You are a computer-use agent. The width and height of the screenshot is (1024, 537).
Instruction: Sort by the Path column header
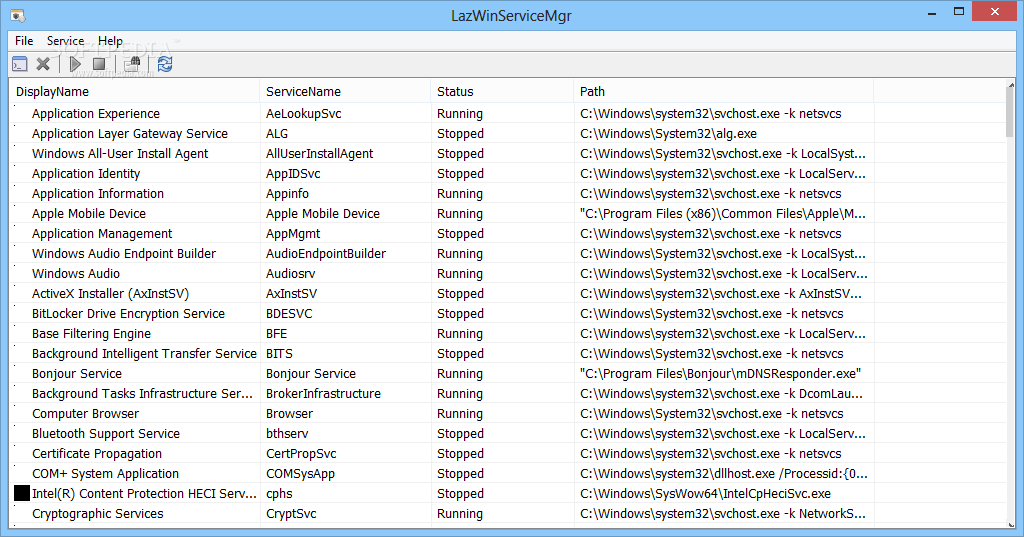724,91
